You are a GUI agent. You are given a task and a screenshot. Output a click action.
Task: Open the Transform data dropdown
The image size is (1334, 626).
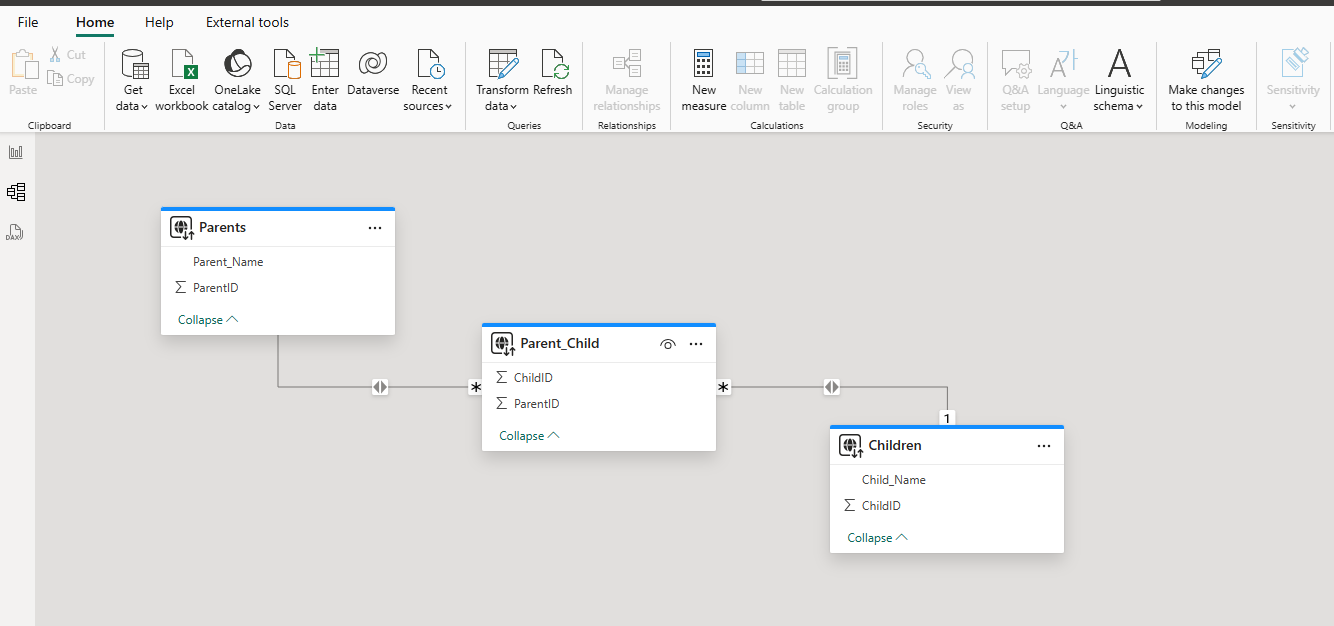click(x=502, y=79)
